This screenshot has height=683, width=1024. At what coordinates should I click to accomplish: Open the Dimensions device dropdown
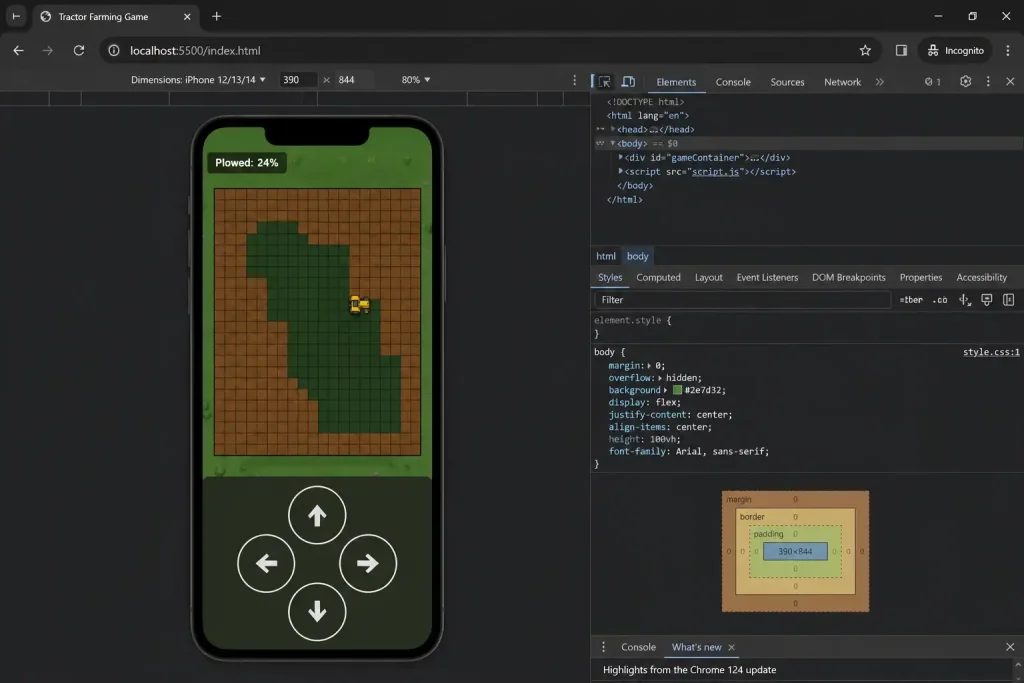coord(198,80)
